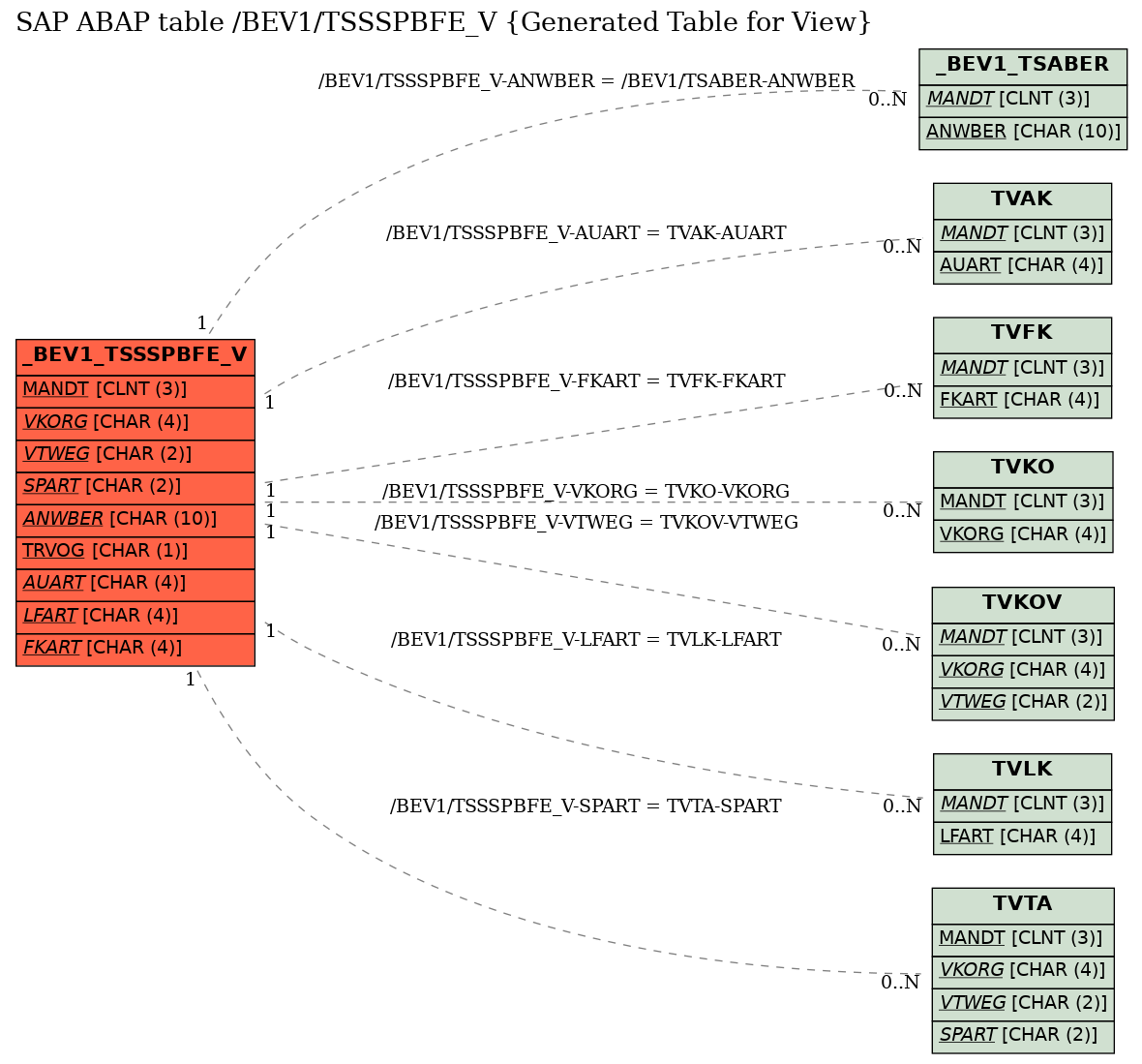Open the TVTA table header
Image resolution: width=1142 pixels, height=1064 pixels.
tap(1023, 905)
